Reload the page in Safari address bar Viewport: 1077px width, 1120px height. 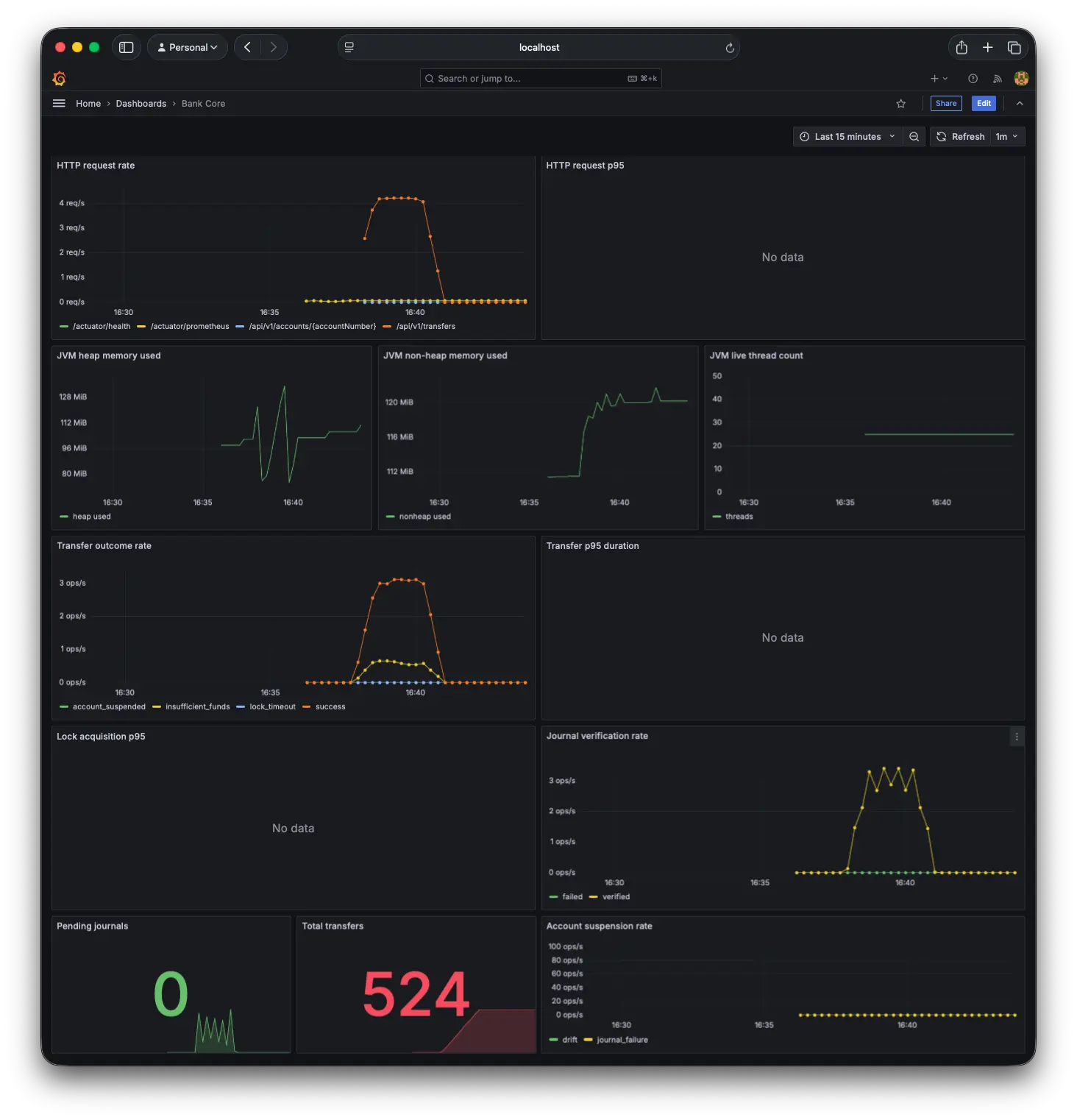(x=730, y=48)
